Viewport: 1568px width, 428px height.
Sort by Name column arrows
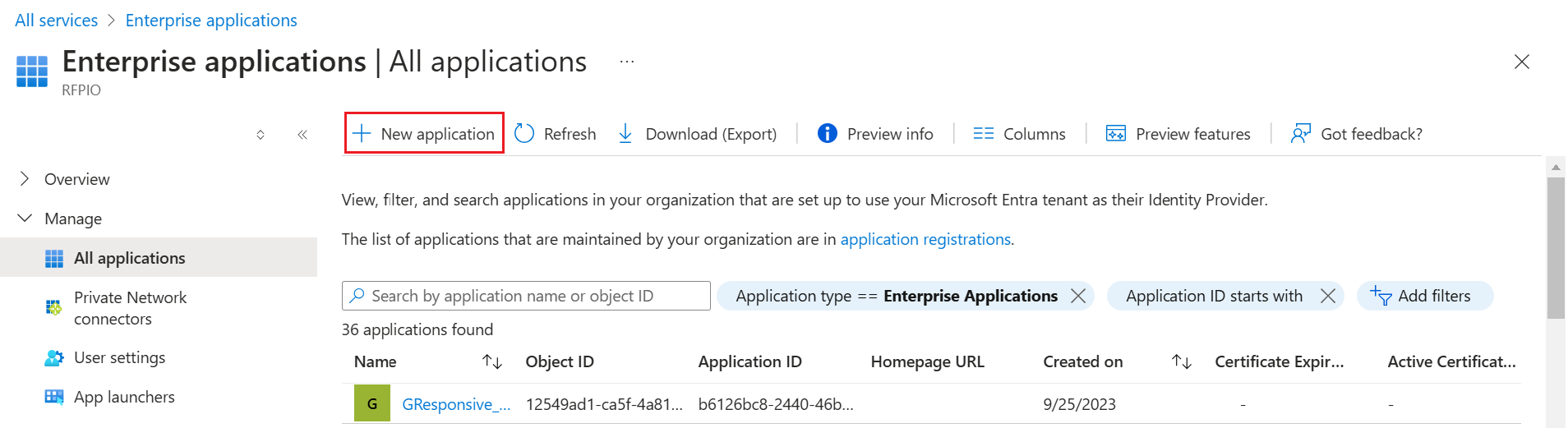click(x=492, y=361)
